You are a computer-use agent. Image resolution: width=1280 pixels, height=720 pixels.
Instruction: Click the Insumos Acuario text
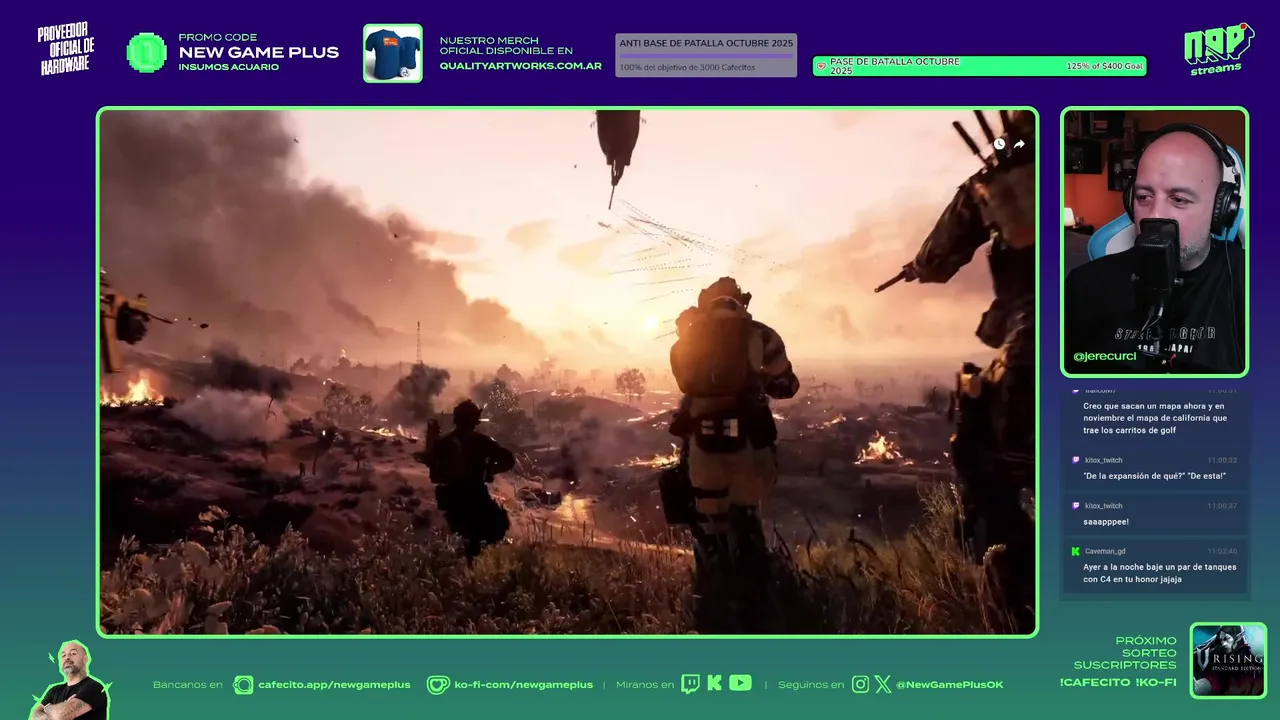point(228,67)
